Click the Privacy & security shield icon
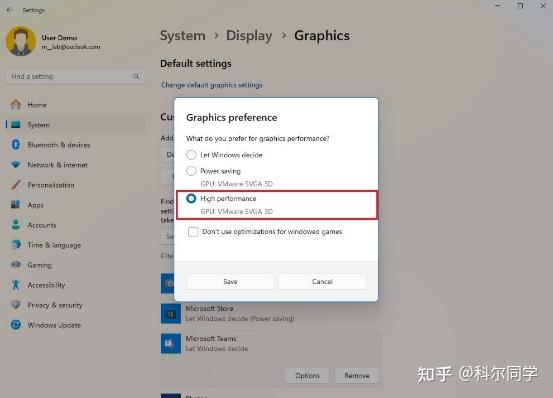Image resolution: width=553 pixels, height=398 pixels. tap(16, 305)
